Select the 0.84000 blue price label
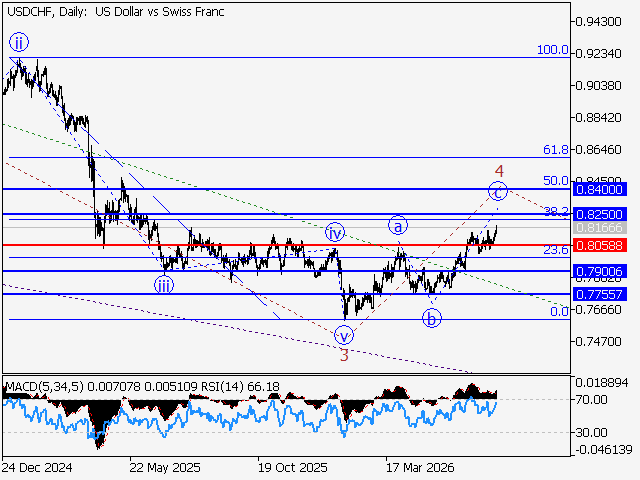Image resolution: width=640 pixels, height=480 pixels. [x=600, y=190]
